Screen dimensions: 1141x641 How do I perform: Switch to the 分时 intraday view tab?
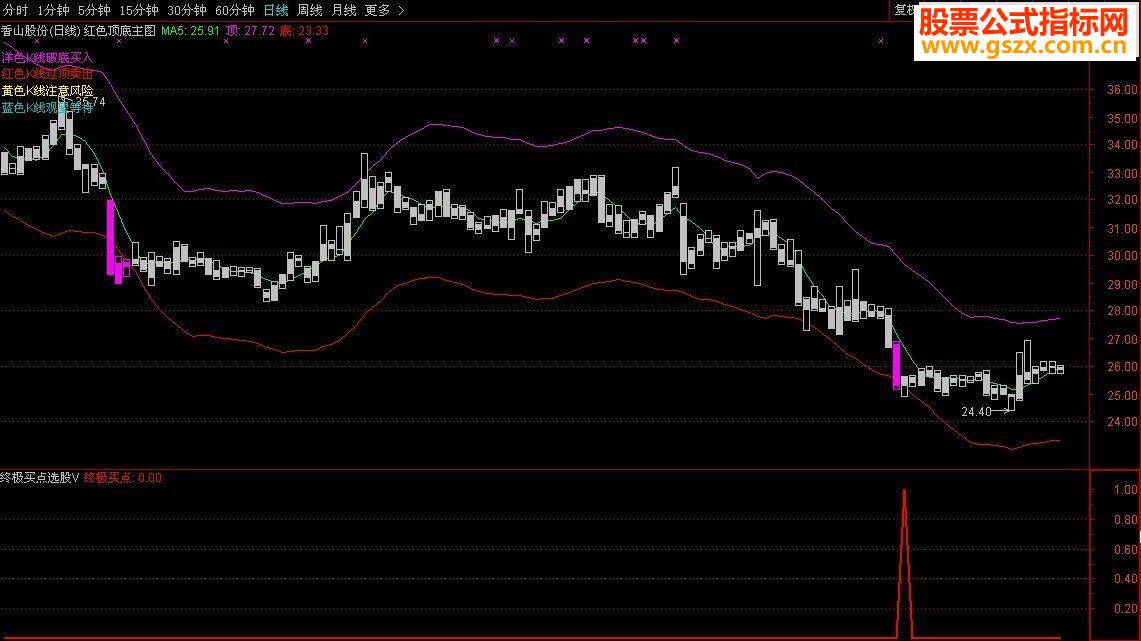coord(15,10)
